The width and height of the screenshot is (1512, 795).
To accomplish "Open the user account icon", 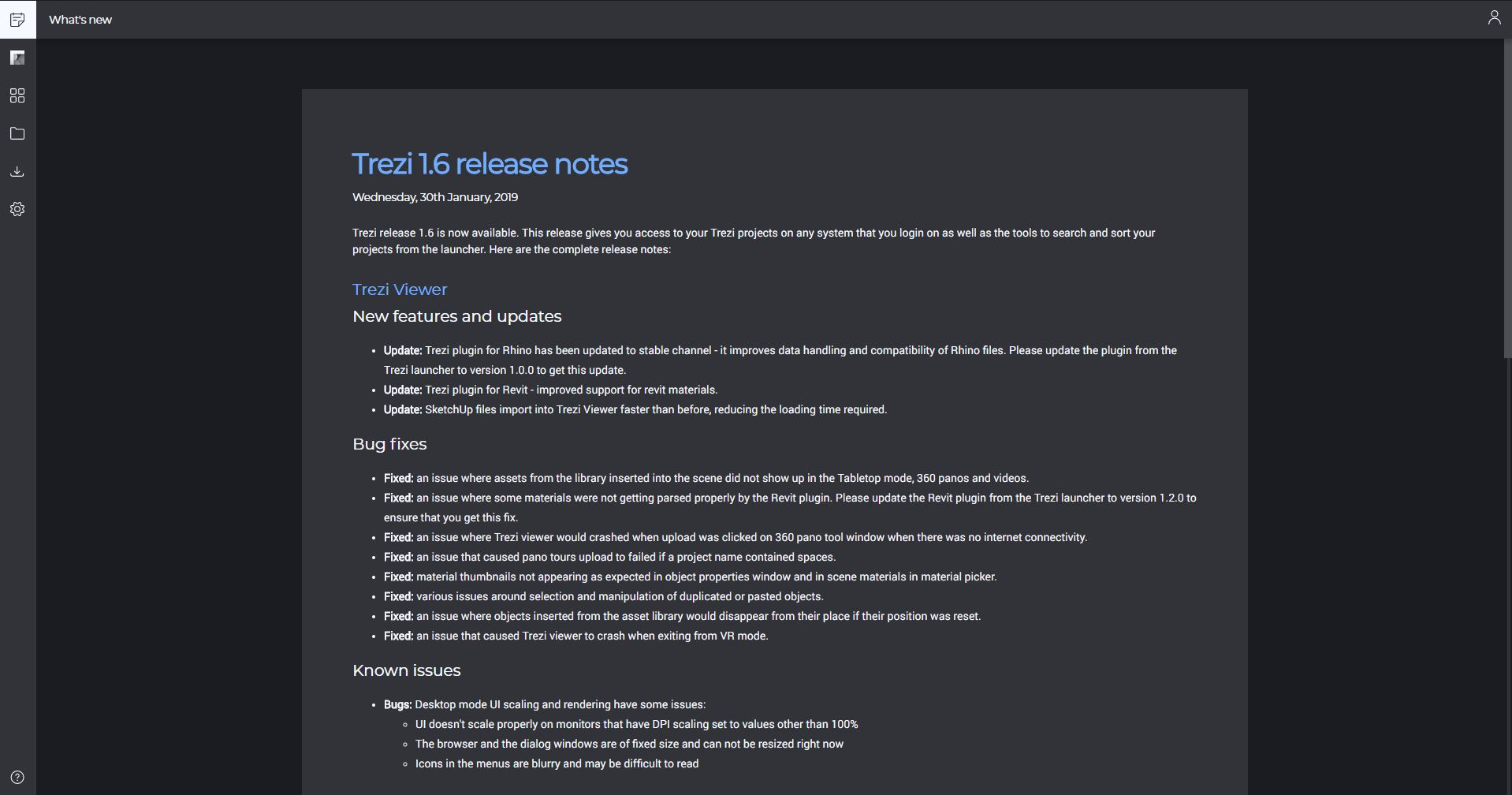I will coord(1494,17).
